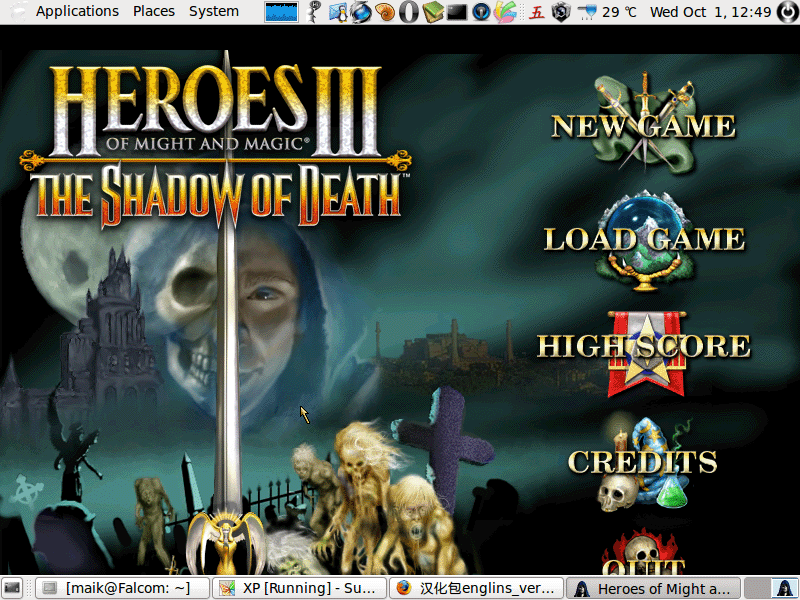
Task: Click the hooded figure icon in bottom-right panel
Action: [785, 588]
